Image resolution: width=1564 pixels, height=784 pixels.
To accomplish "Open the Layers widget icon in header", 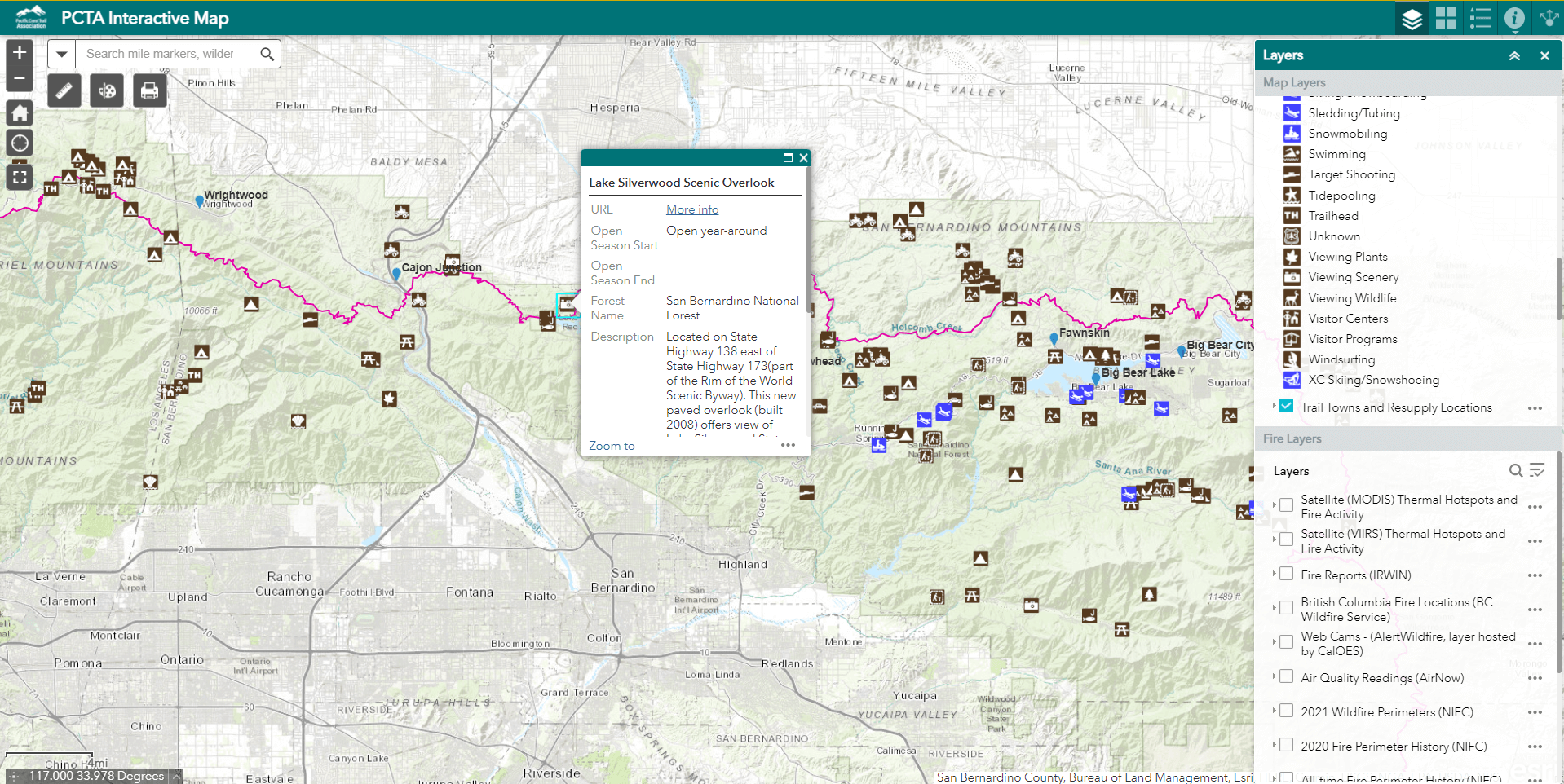I will [1412, 18].
